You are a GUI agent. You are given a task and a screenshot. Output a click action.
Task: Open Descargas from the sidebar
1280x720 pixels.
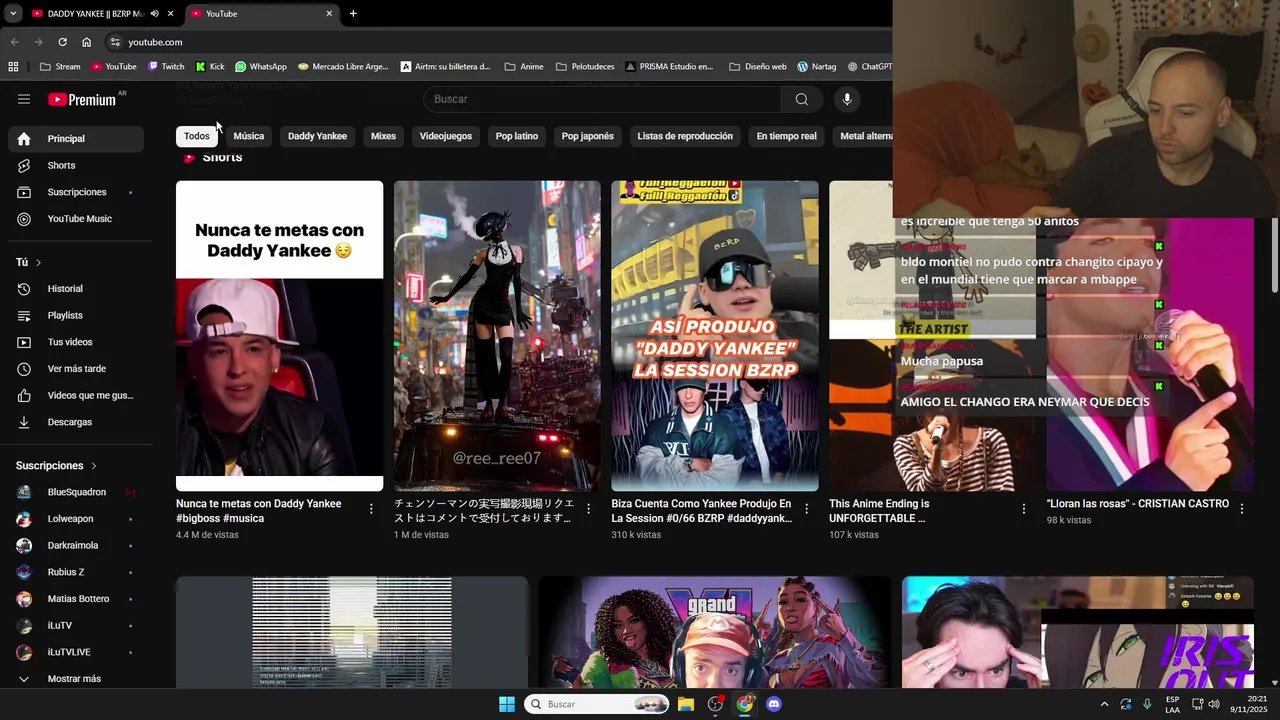tap(76, 422)
